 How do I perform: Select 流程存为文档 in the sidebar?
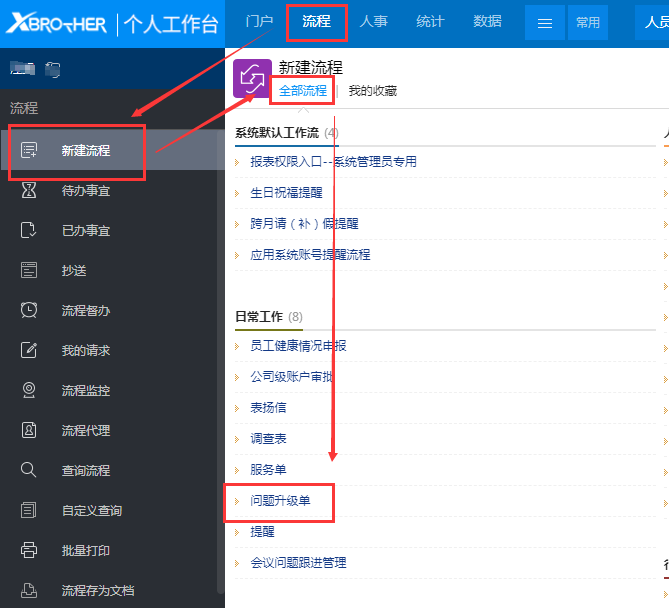coord(98,591)
